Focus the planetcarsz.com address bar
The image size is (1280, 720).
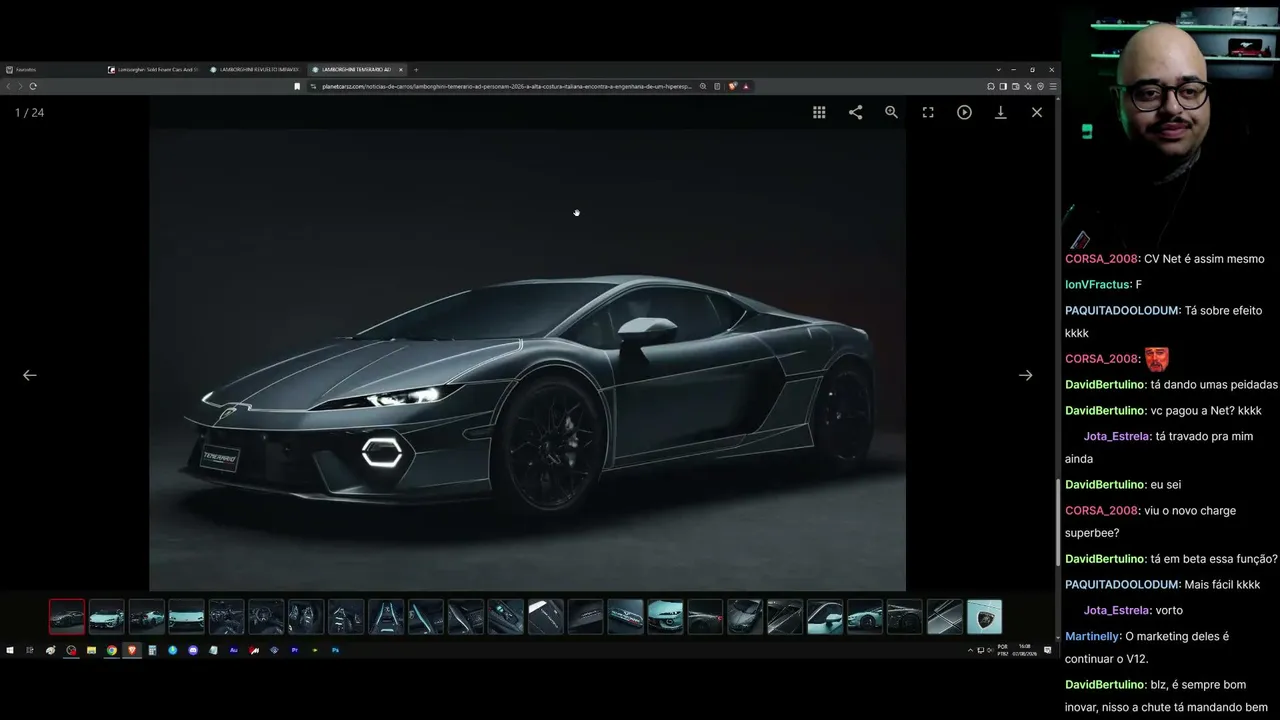click(x=506, y=86)
